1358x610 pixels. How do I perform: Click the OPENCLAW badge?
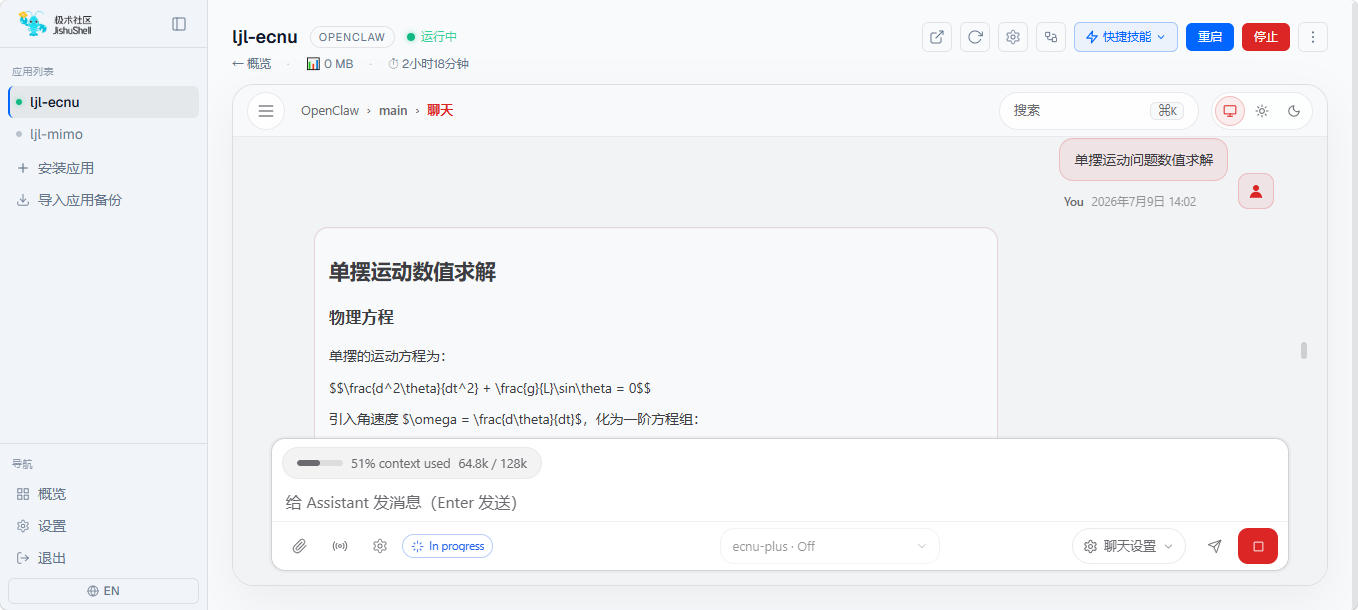(352, 37)
